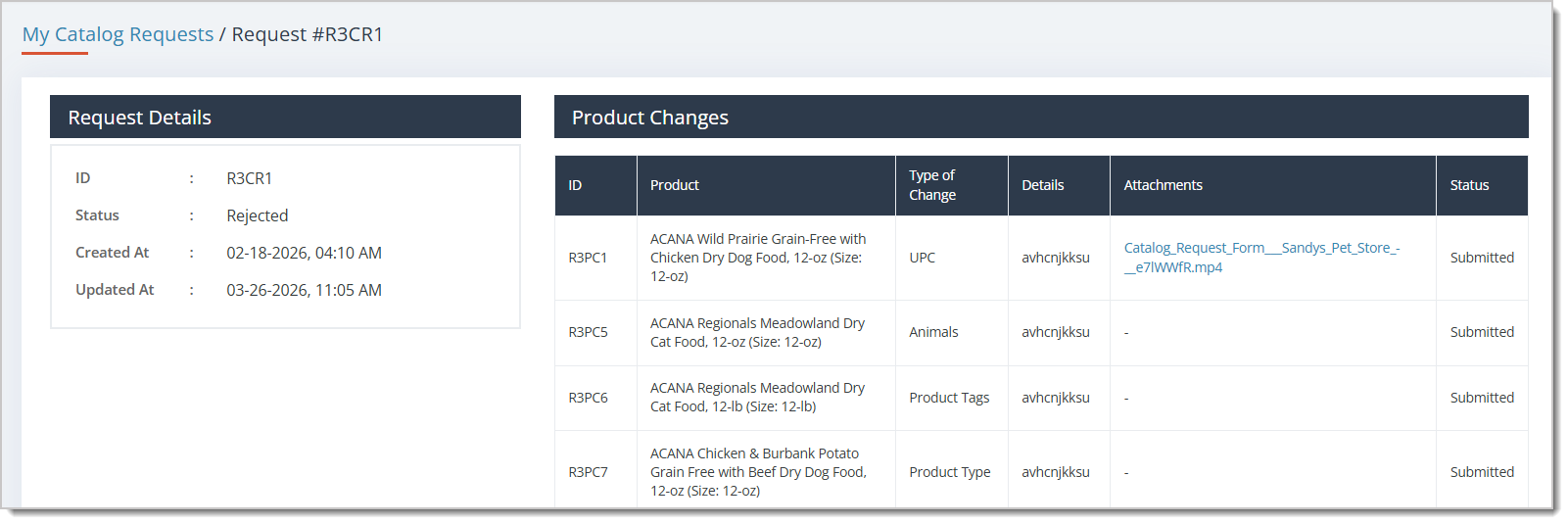Screen dimensions: 1568x524
Task: Click the Type of Change column header
Action: point(951,185)
